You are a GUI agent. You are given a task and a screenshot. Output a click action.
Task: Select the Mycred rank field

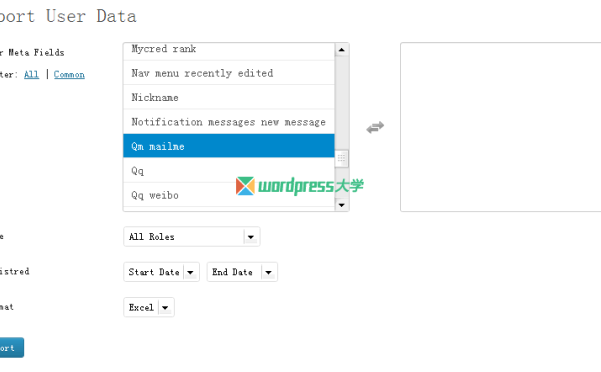tap(229, 51)
